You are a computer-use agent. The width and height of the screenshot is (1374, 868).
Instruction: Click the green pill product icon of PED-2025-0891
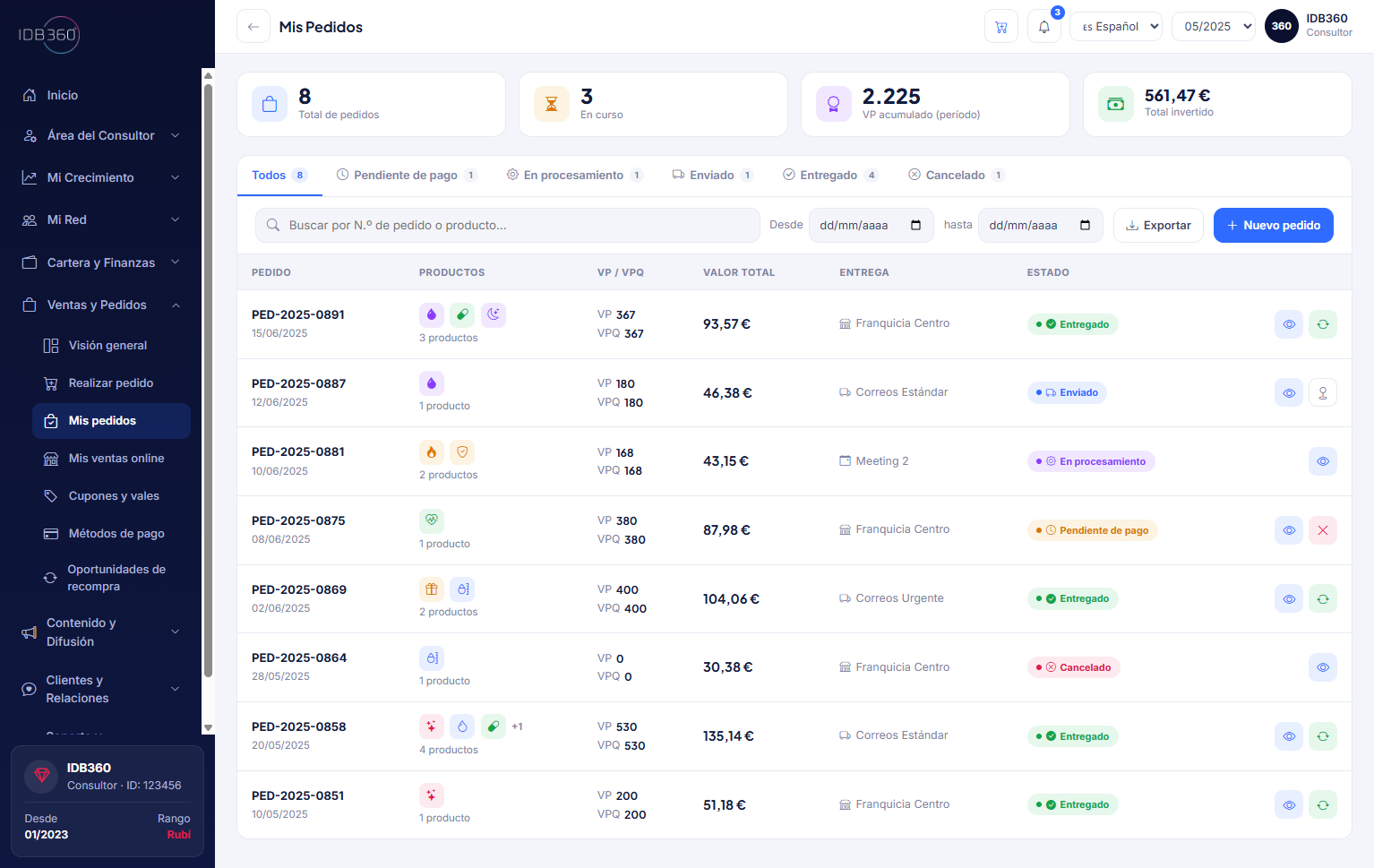tap(462, 314)
